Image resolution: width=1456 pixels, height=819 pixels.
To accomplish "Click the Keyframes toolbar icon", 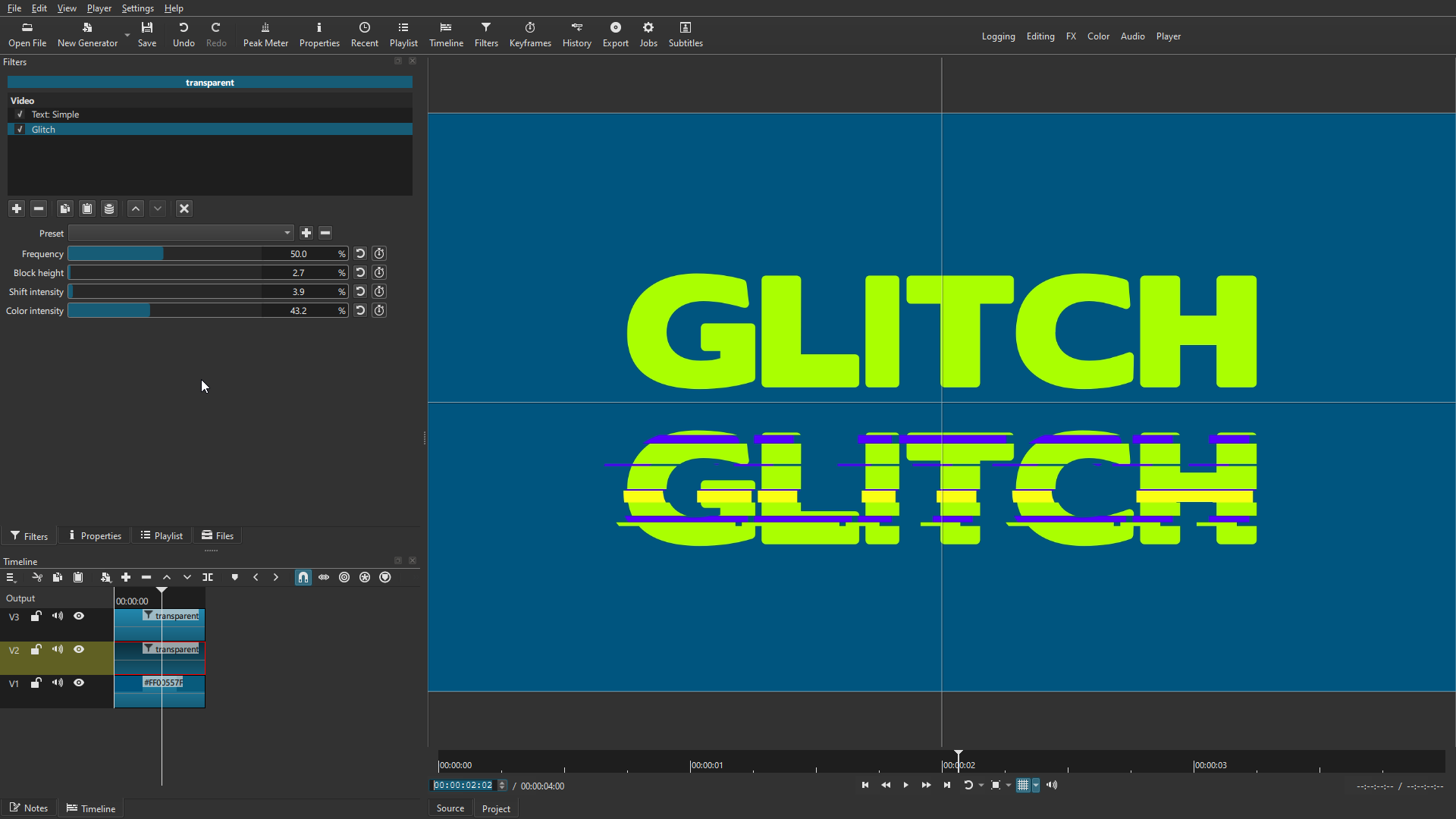I will pyautogui.click(x=530, y=34).
